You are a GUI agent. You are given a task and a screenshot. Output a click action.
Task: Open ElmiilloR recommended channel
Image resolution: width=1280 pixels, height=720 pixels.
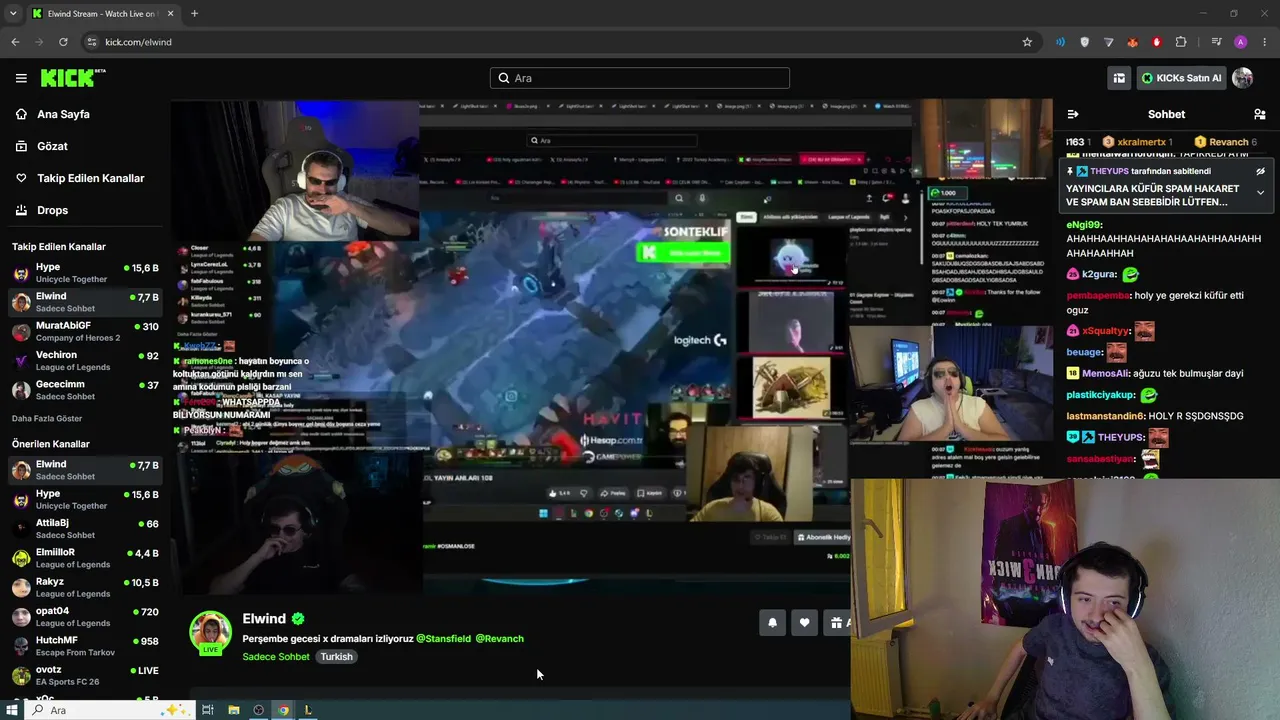point(85,558)
